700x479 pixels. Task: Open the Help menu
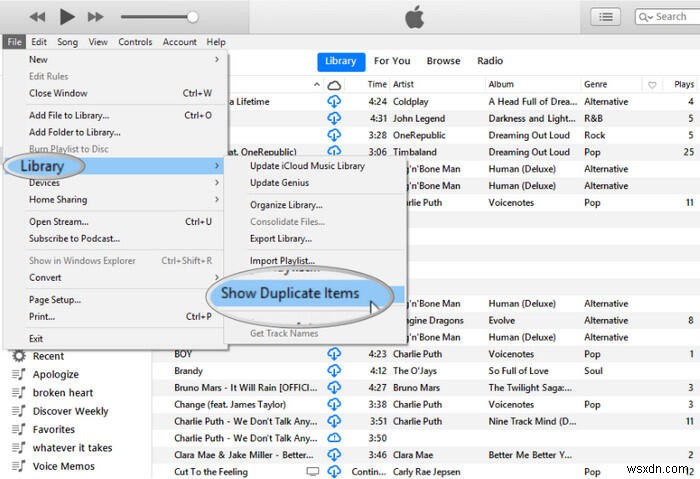(216, 42)
